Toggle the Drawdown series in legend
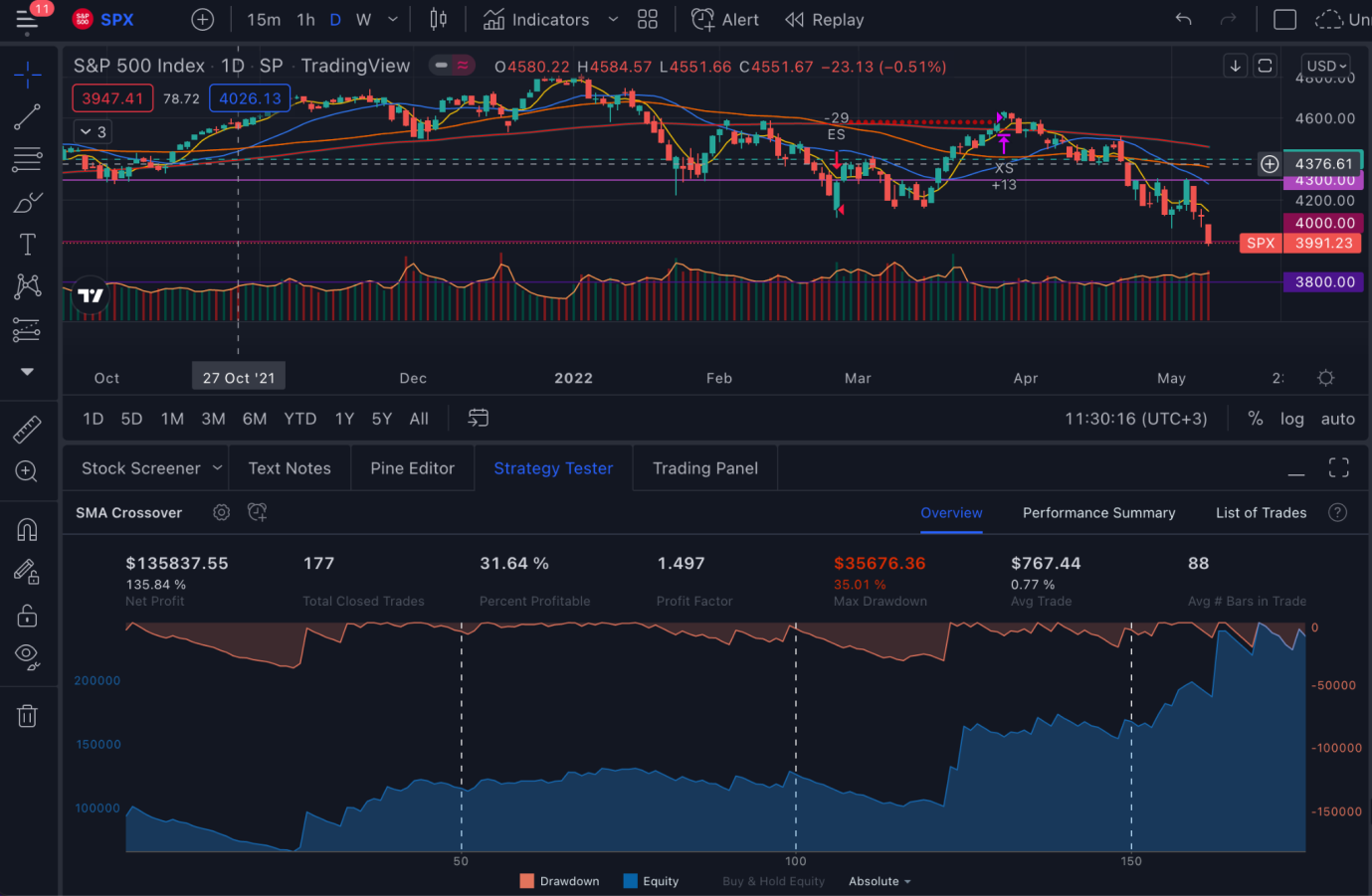Screen dimensions: 1372x896 point(559,881)
